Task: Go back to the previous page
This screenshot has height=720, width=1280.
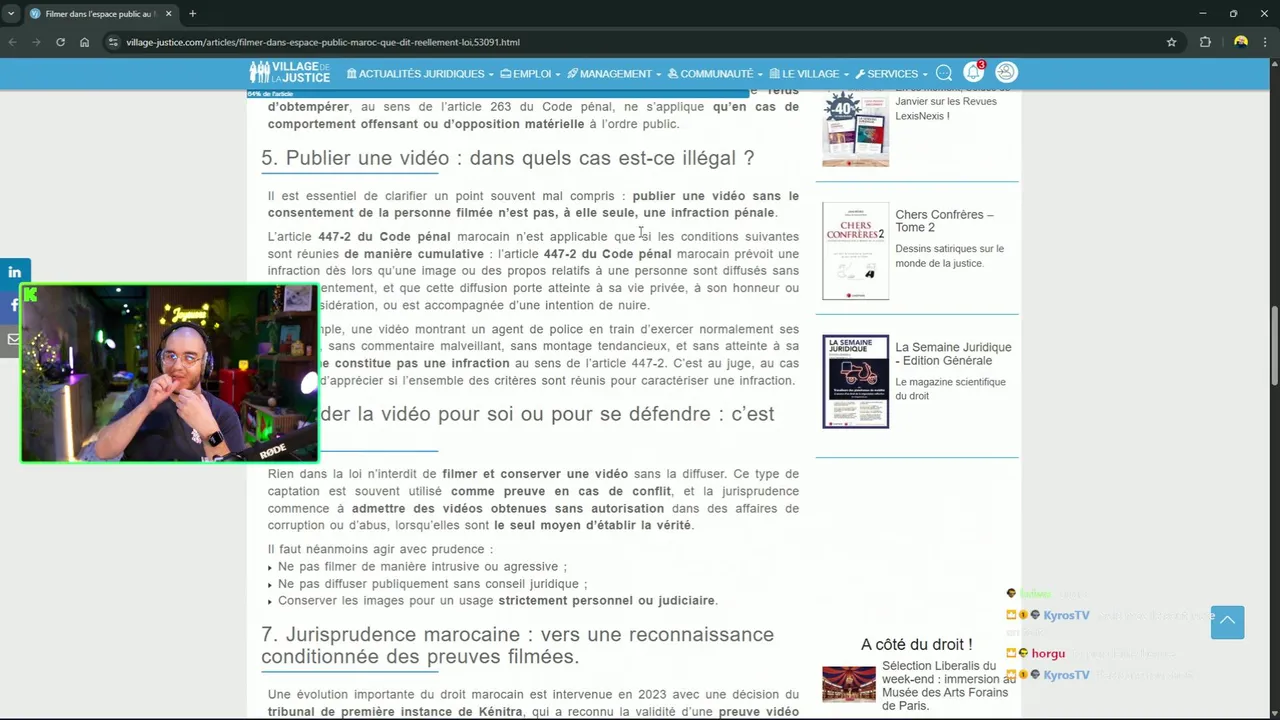Action: [12, 42]
